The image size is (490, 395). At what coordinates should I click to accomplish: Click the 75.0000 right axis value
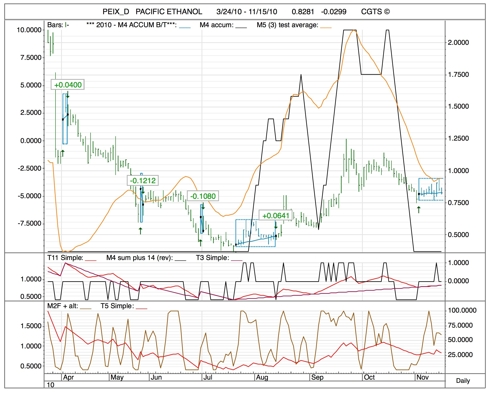click(460, 325)
